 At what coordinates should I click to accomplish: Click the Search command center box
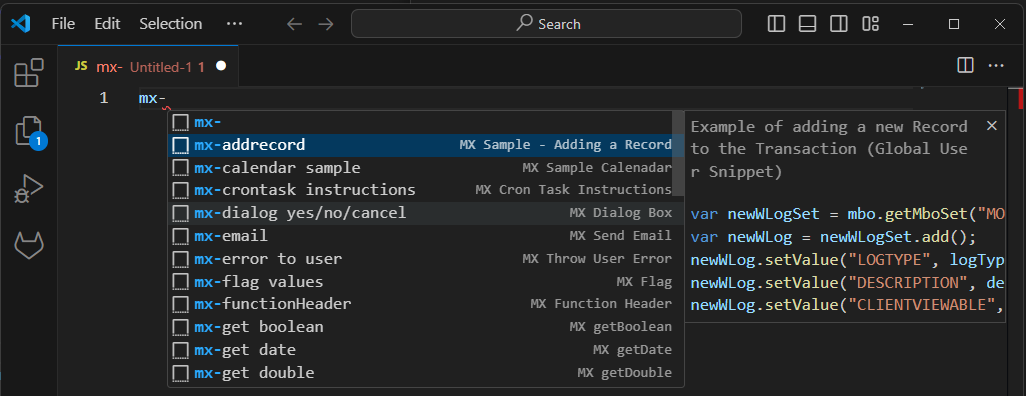pyautogui.click(x=546, y=24)
